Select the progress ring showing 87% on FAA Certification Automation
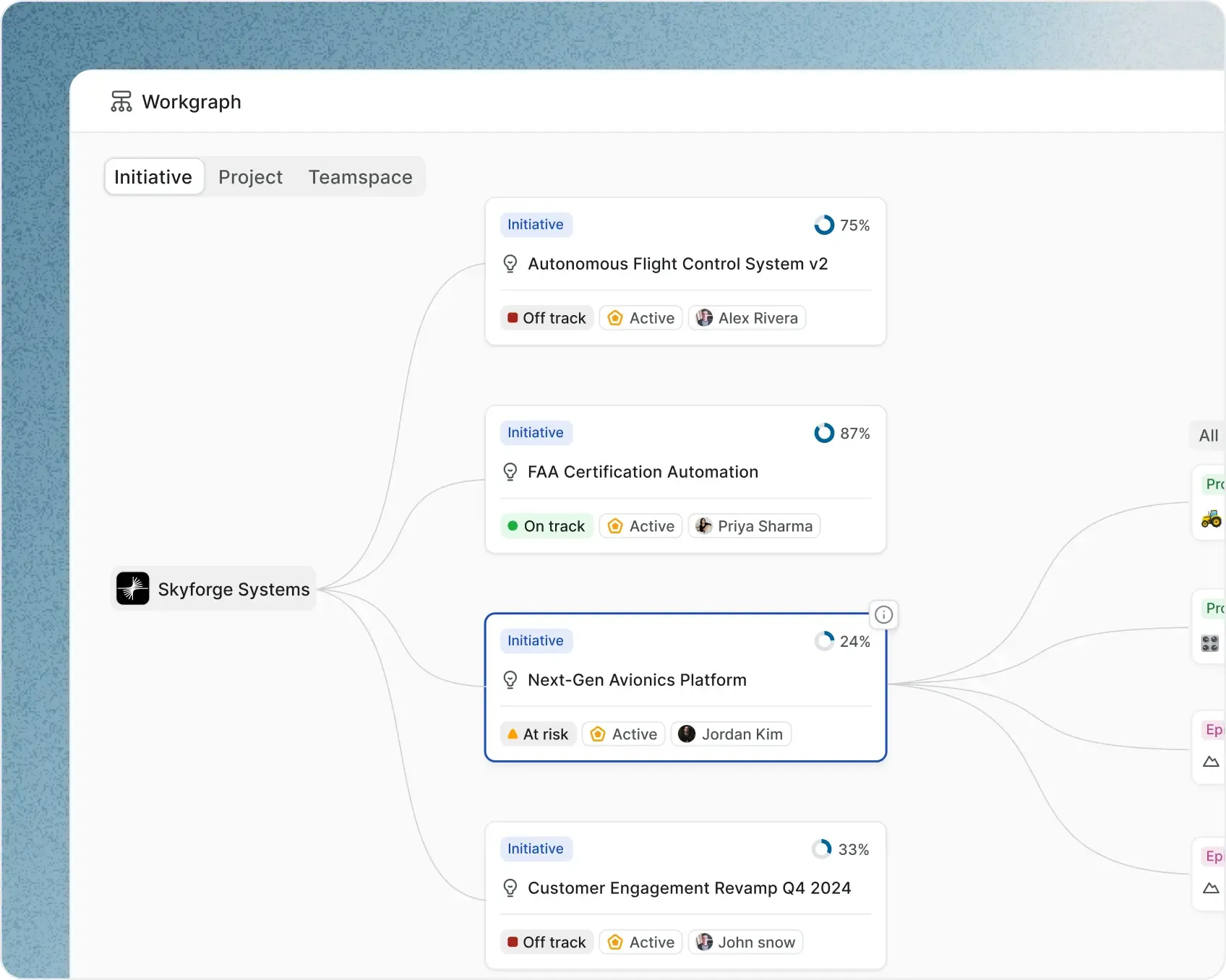The image size is (1226, 980). (x=825, y=433)
